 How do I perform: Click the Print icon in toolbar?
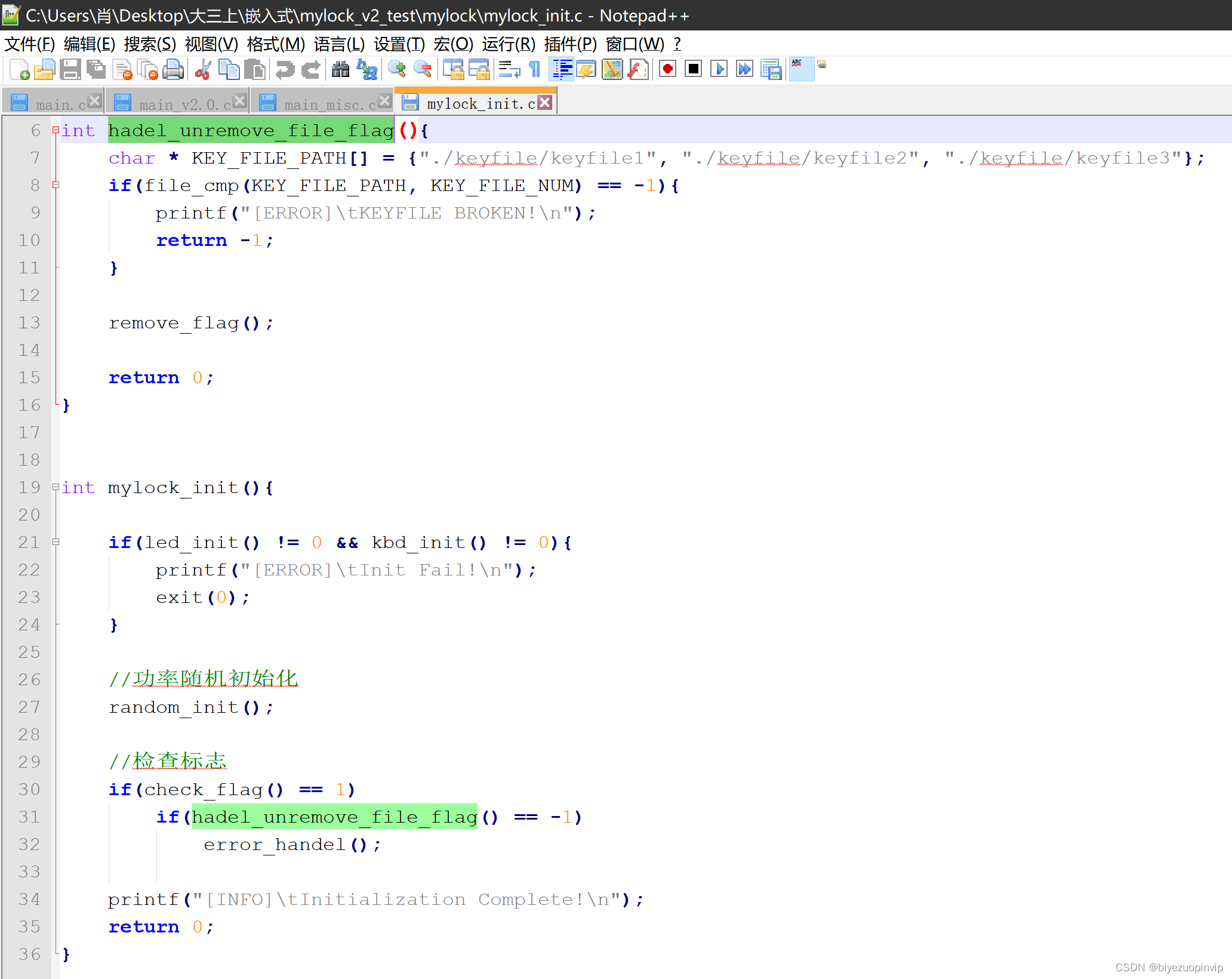coord(173,70)
